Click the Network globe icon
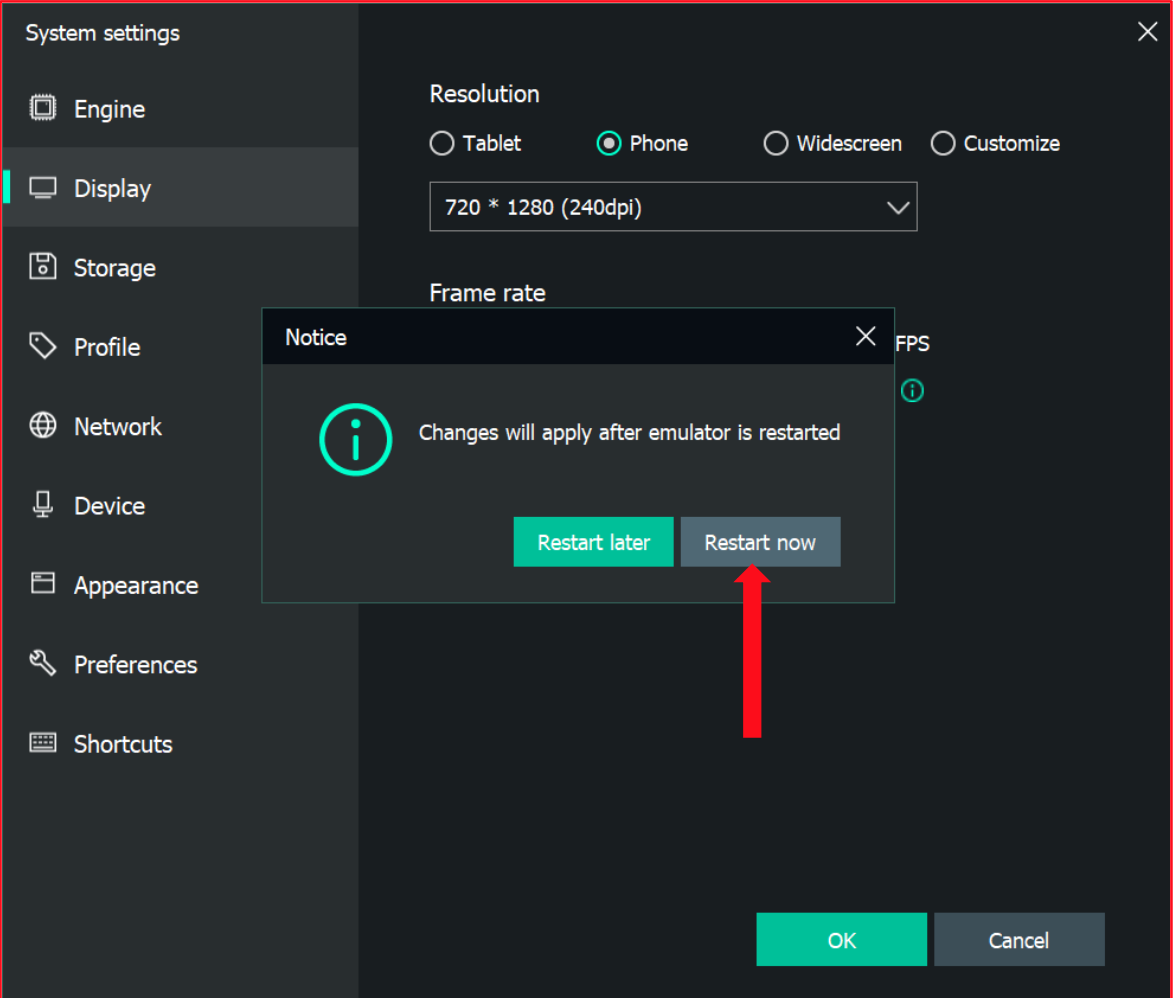Viewport: 1174px width, 998px height. pyautogui.click(x=42, y=426)
